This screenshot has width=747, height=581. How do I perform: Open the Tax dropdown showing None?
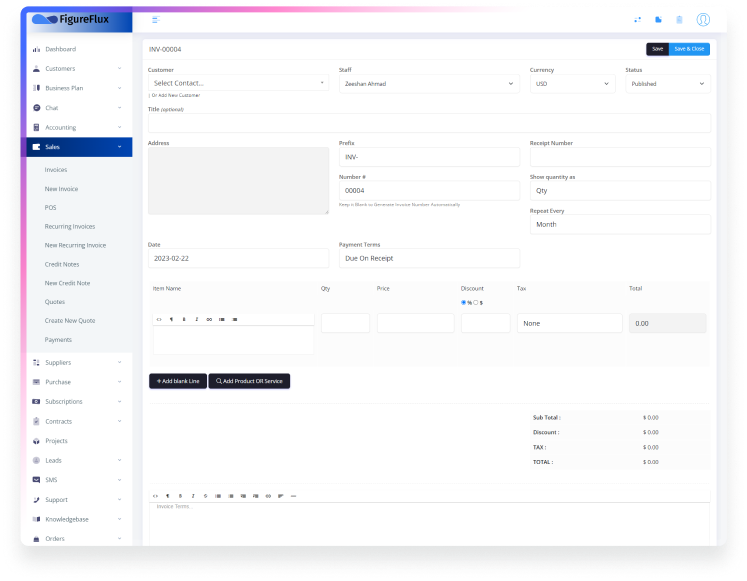570,323
